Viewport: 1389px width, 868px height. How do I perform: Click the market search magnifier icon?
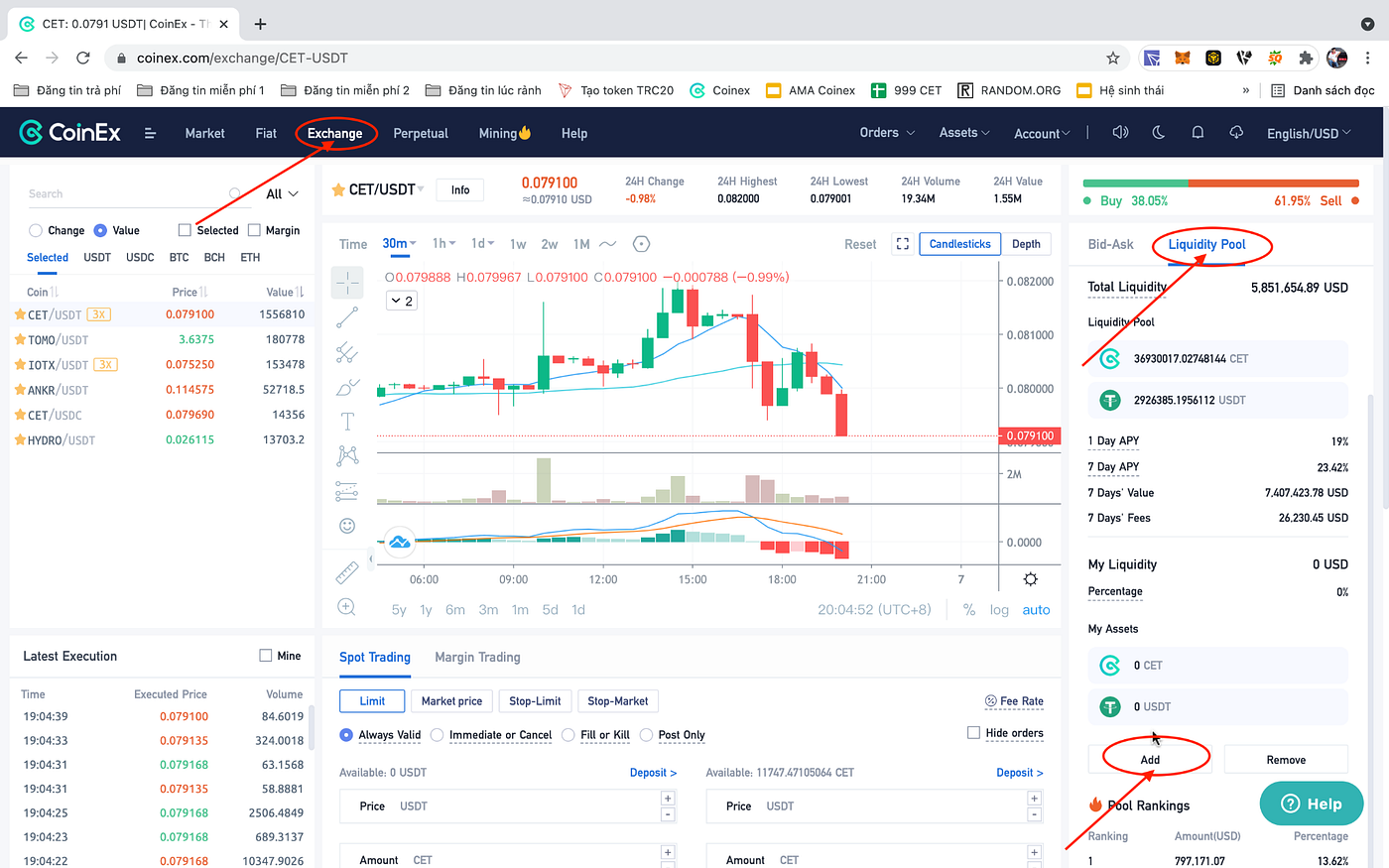[x=235, y=194]
